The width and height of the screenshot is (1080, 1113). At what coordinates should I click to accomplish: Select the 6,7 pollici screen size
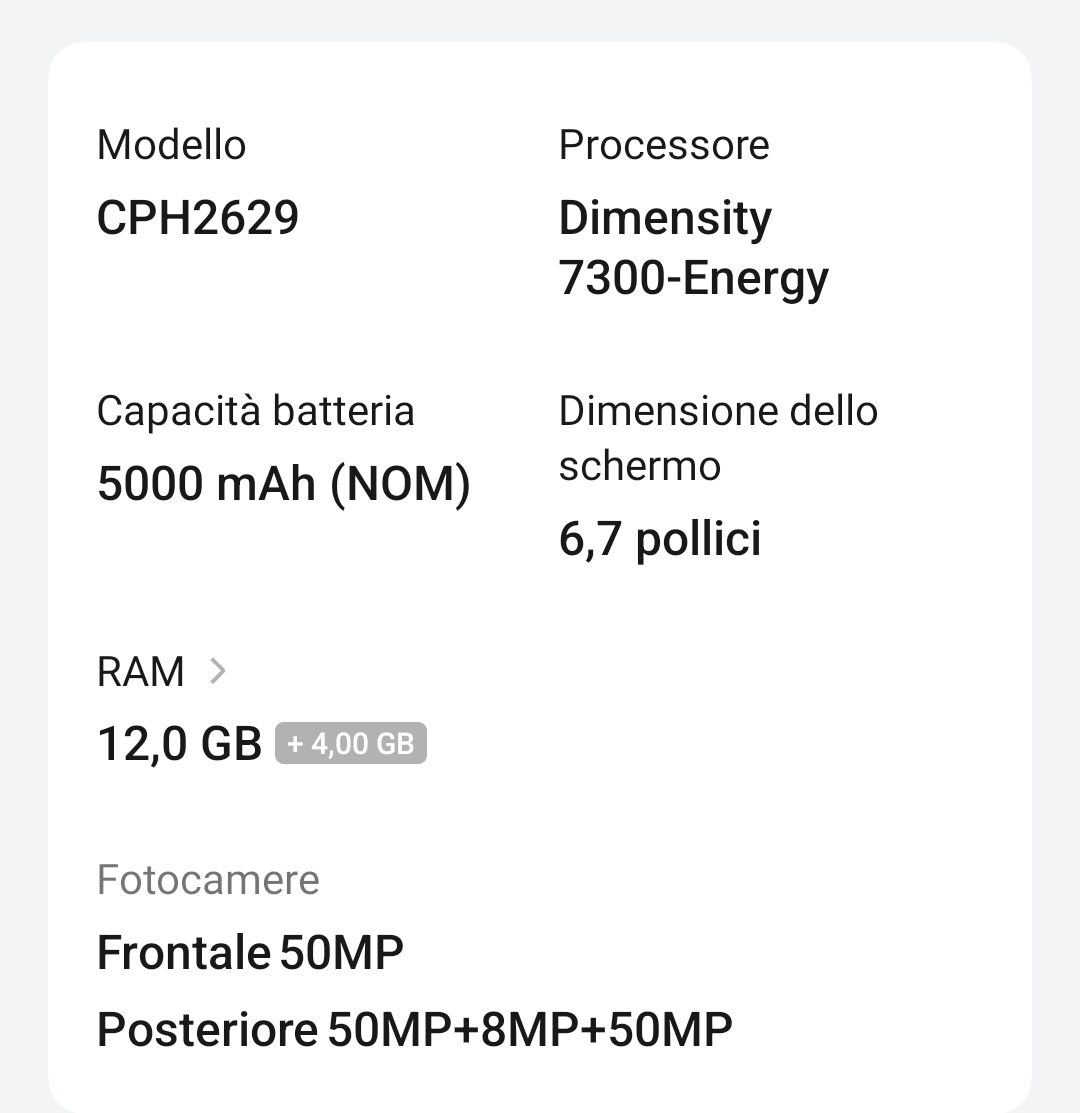point(660,539)
